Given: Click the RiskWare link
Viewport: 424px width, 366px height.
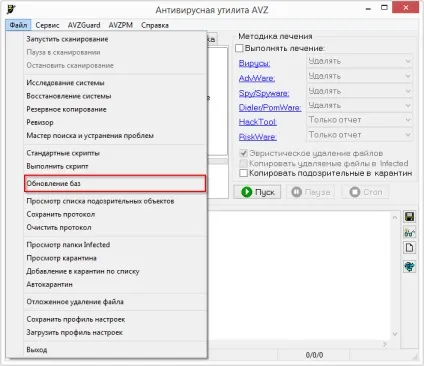Looking at the screenshot, I should click(257, 137).
